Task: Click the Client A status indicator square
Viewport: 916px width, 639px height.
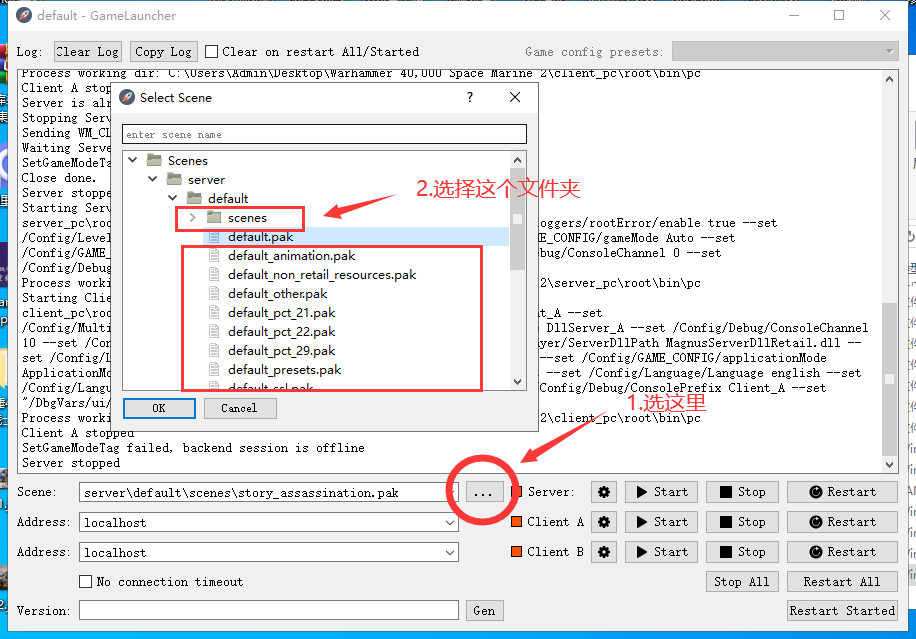Action: 516,522
